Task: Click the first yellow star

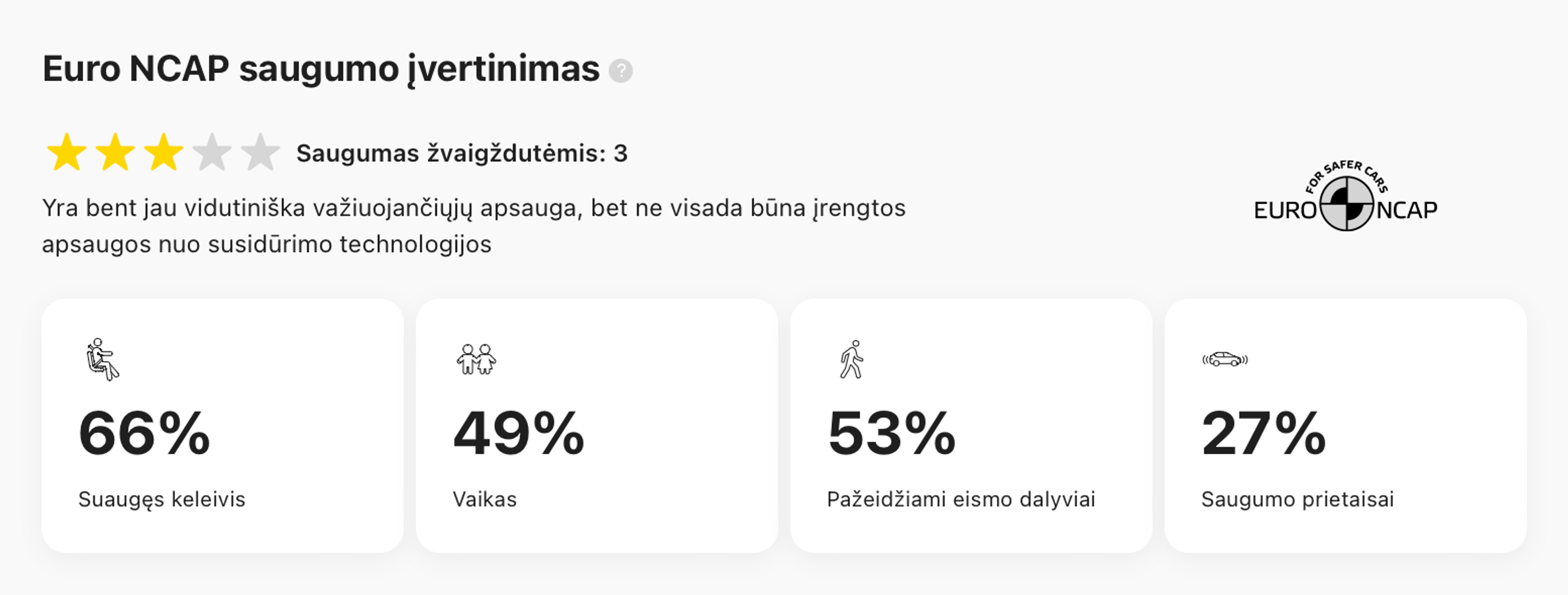Action: pos(66,153)
